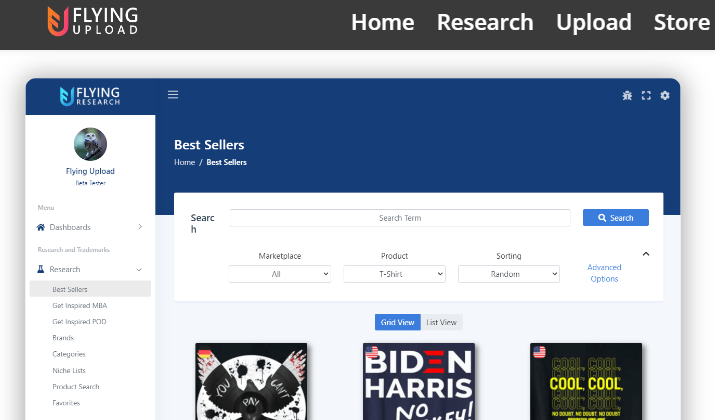This screenshot has width=715, height=420.
Task: Enter fullscreen with the expand icon
Action: click(646, 95)
